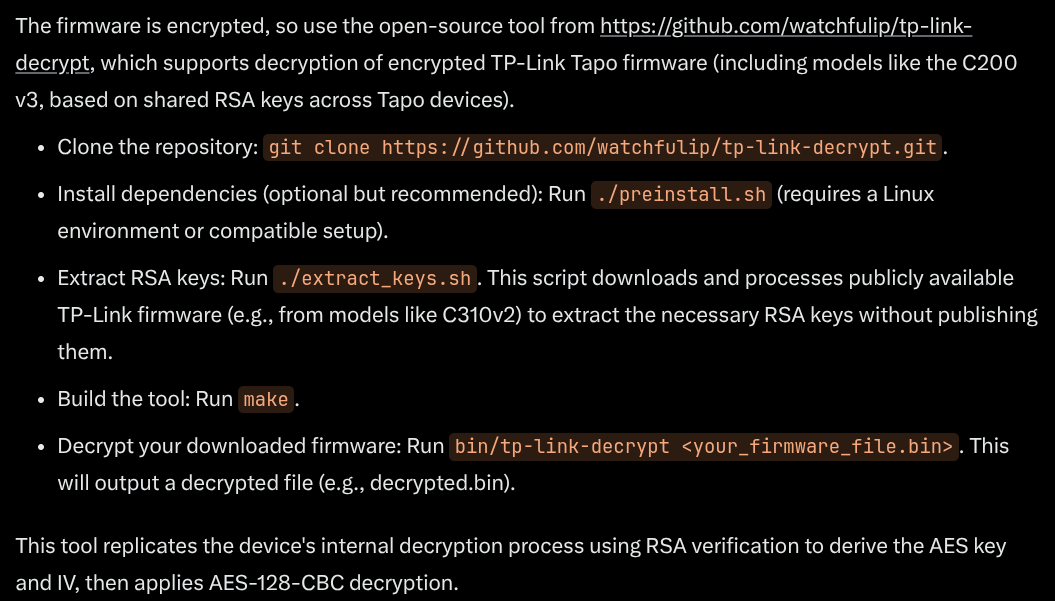
Task: Click the ./preinstall.sh code snippet
Action: [681, 194]
